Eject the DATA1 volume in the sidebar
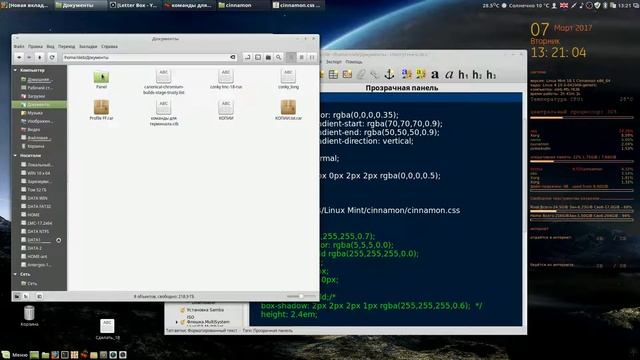 (58, 240)
